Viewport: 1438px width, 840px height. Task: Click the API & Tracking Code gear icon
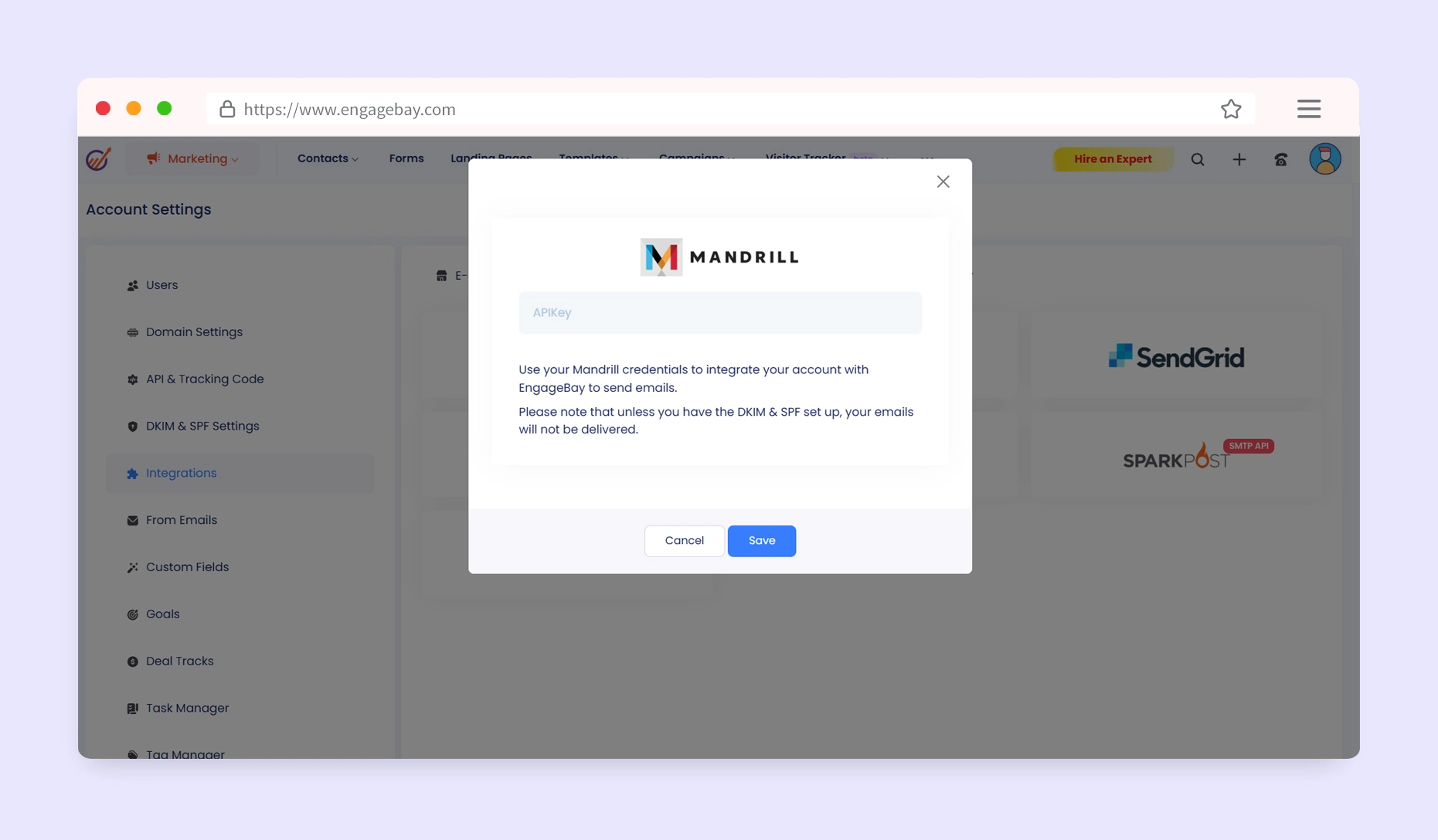[132, 380]
